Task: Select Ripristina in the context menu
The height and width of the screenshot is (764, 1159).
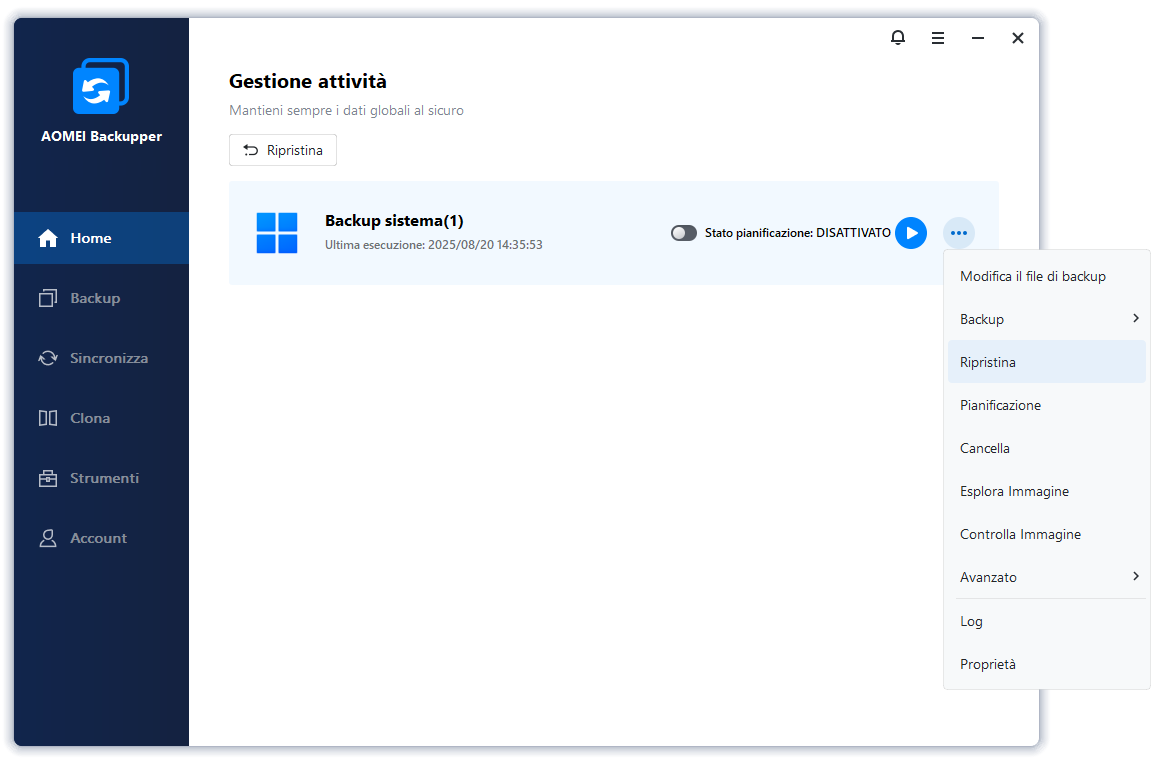Action: tap(988, 362)
